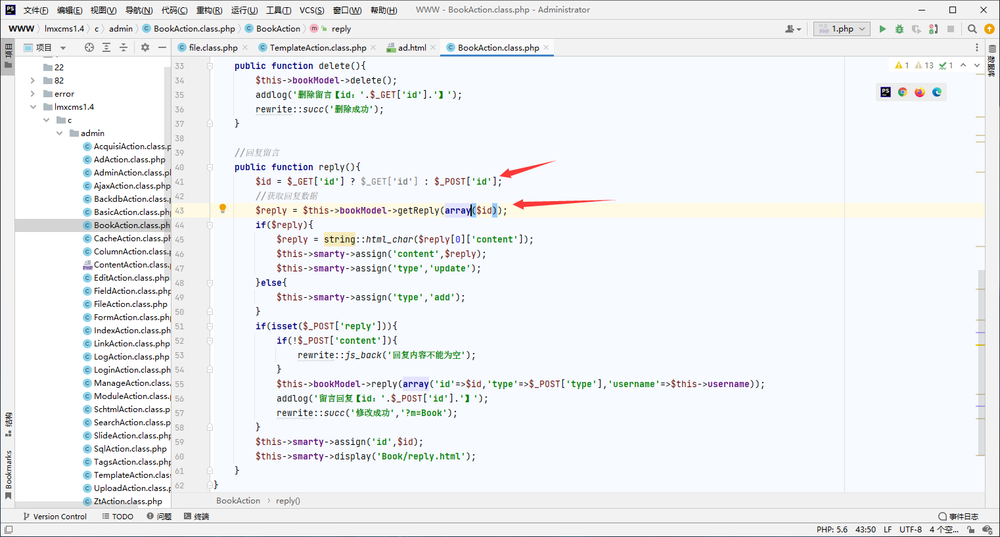This screenshot has height=537, width=1000.
Task: Click the yellow intention lightbulb on line 43
Action: coord(223,209)
